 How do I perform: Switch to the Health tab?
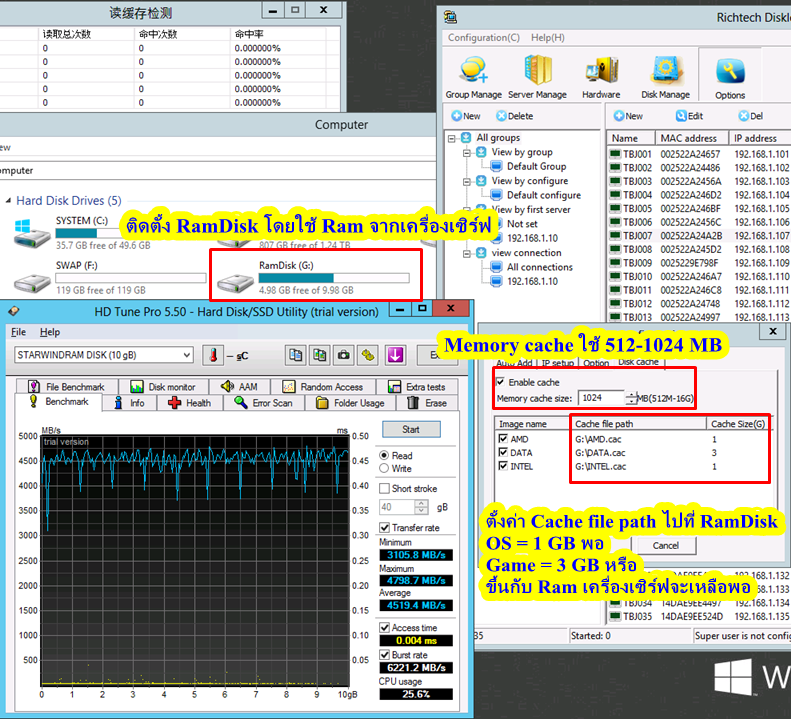[x=190, y=403]
